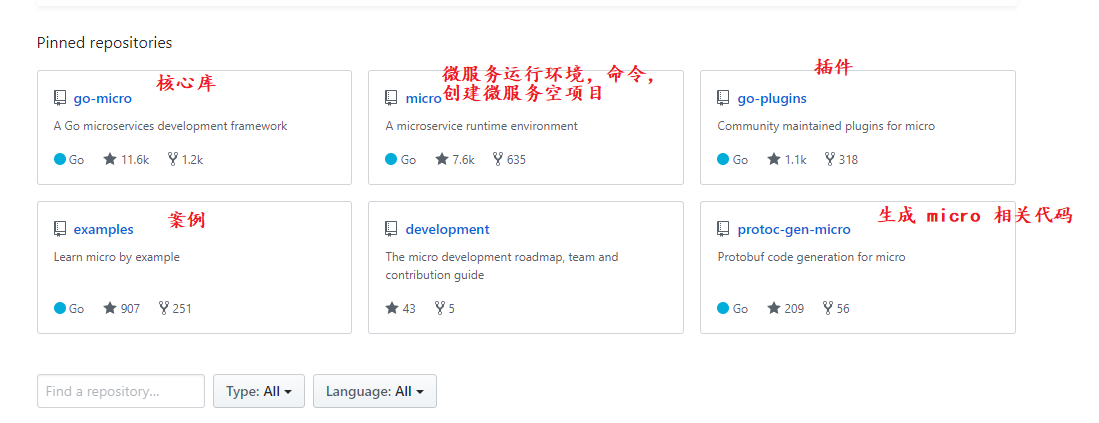Image resolution: width=1099 pixels, height=423 pixels.
Task: Click the repo book icon beside protoc-gen-micro
Action: click(724, 229)
